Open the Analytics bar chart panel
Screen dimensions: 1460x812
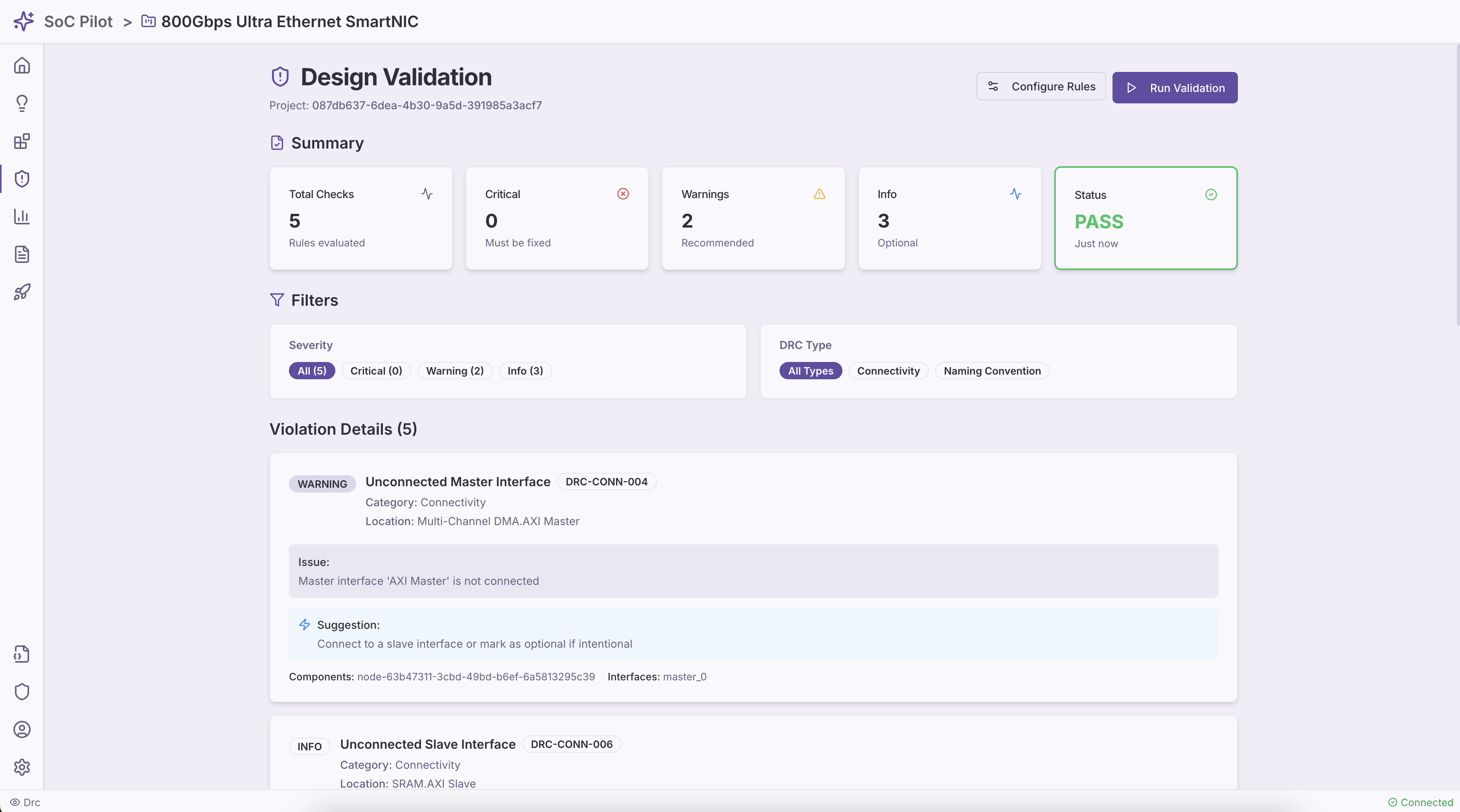(x=22, y=217)
